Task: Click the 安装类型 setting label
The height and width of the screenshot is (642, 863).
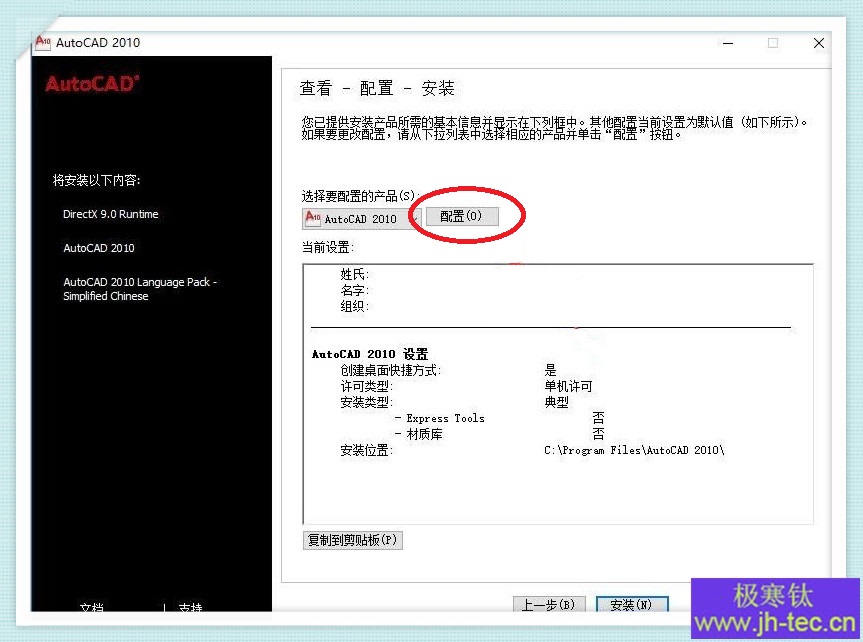Action: coord(366,402)
